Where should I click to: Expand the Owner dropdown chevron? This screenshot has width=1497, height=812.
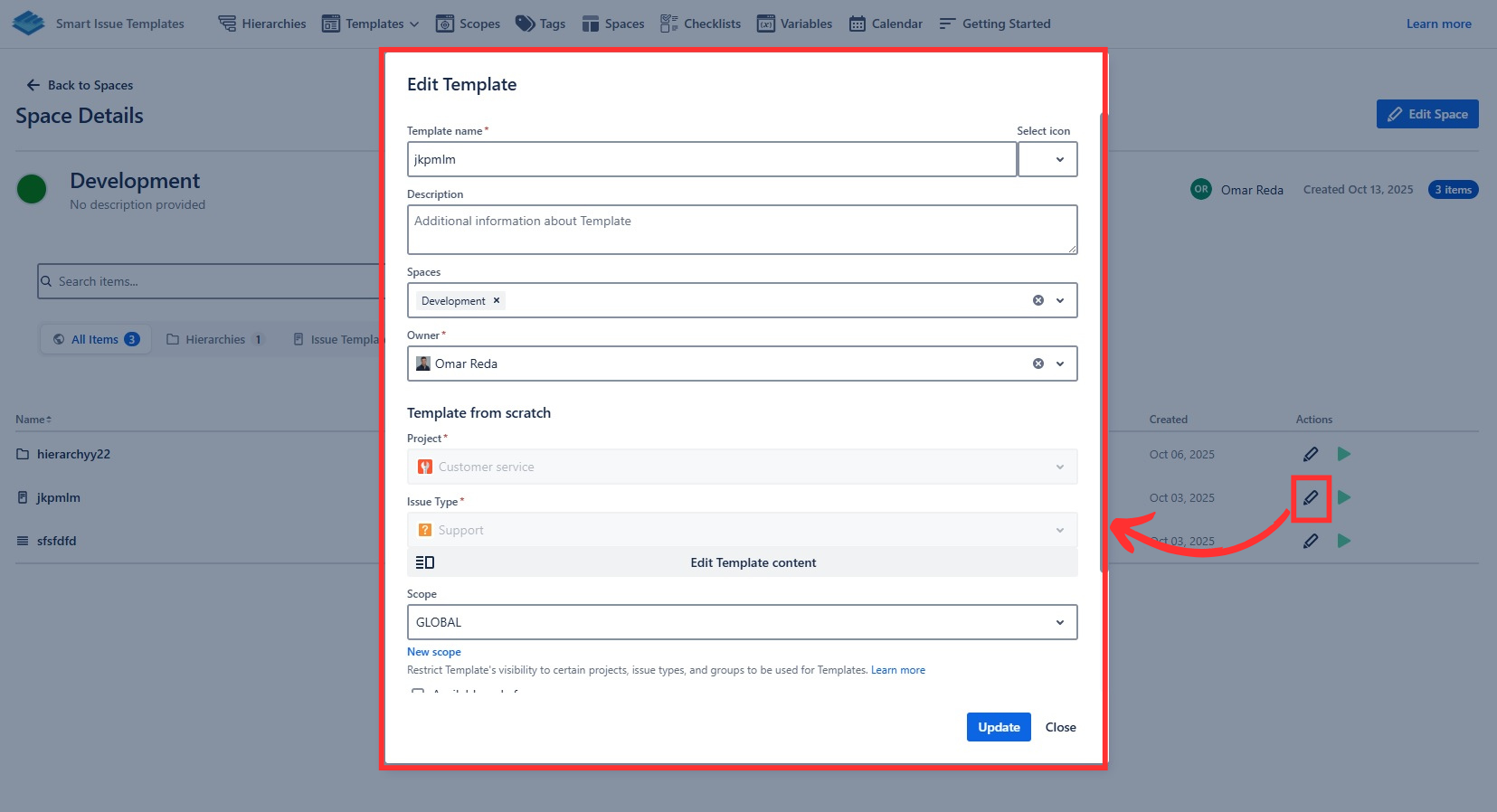coord(1060,364)
